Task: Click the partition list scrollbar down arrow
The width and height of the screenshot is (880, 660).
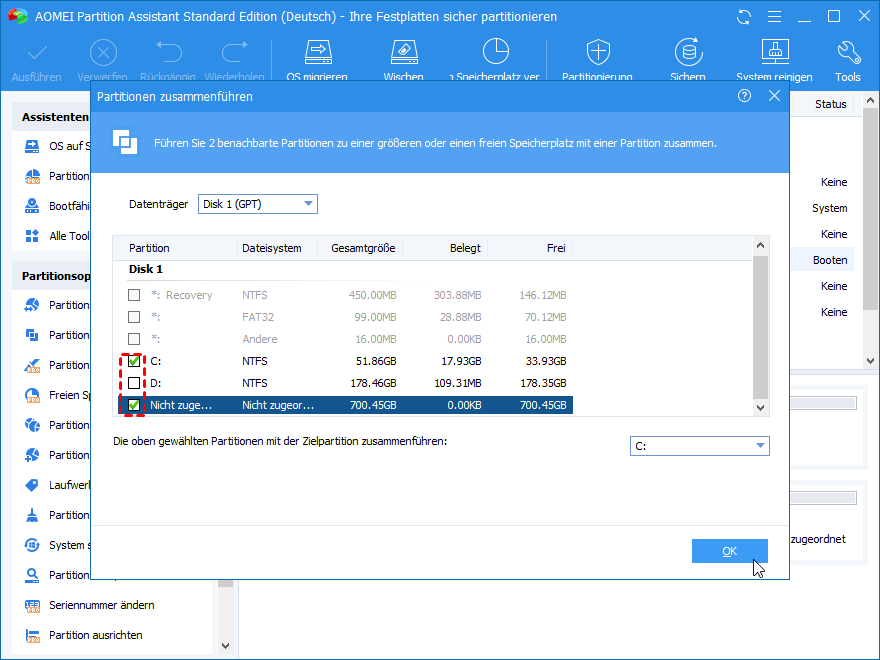Action: 760,408
